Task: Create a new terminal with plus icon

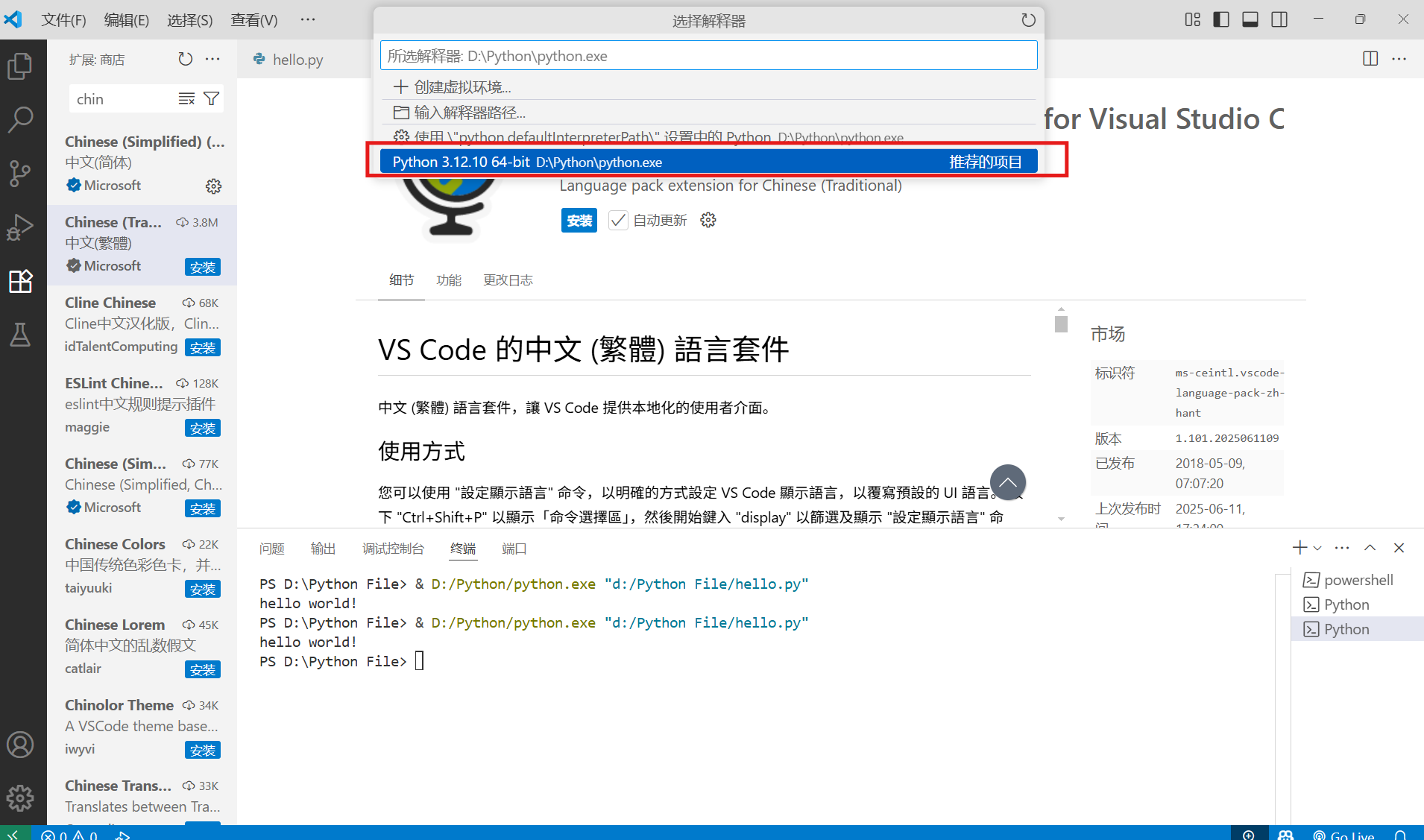Action: point(1299,548)
